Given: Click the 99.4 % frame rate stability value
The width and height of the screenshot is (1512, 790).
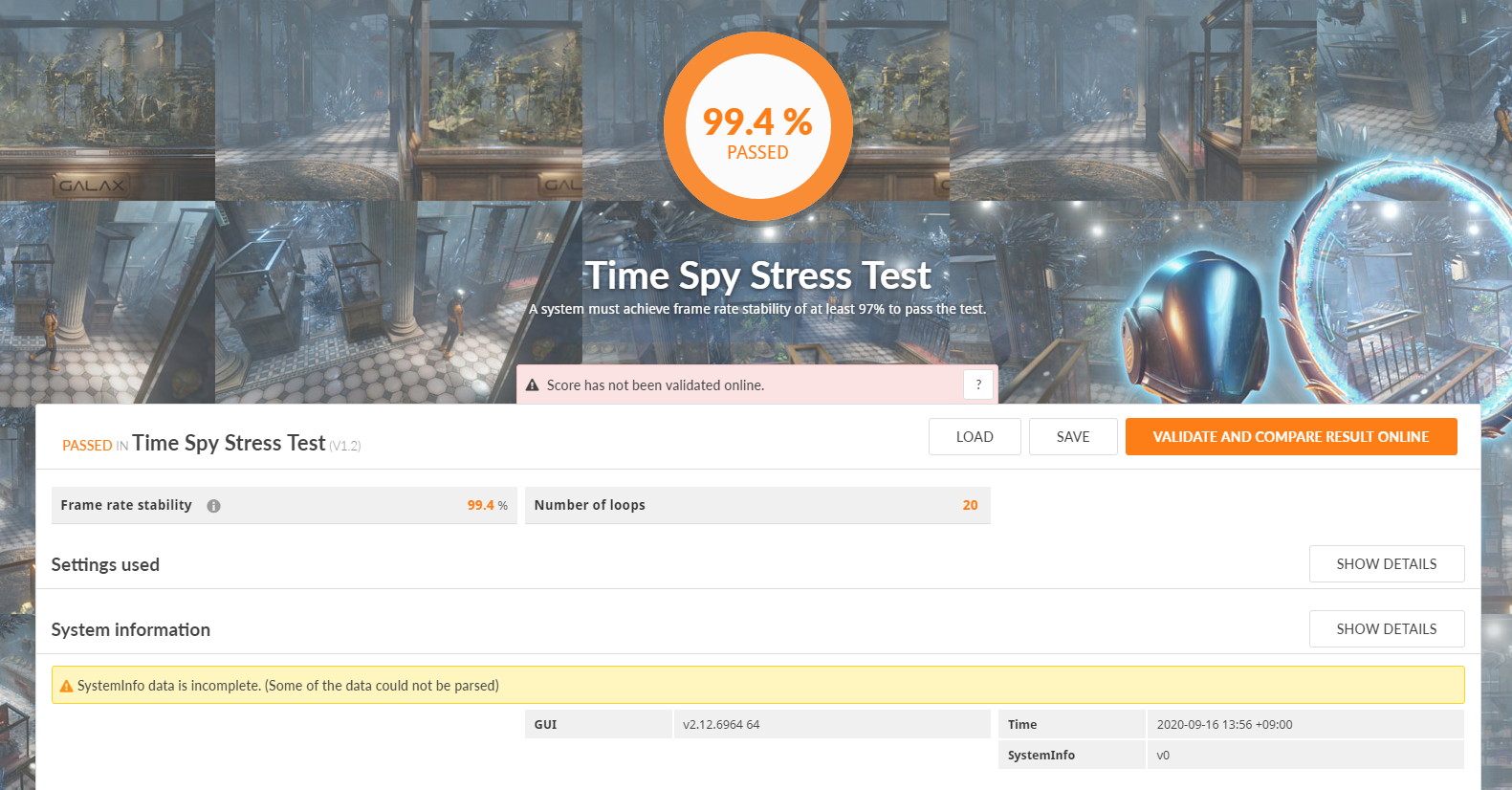Looking at the screenshot, I should (487, 505).
